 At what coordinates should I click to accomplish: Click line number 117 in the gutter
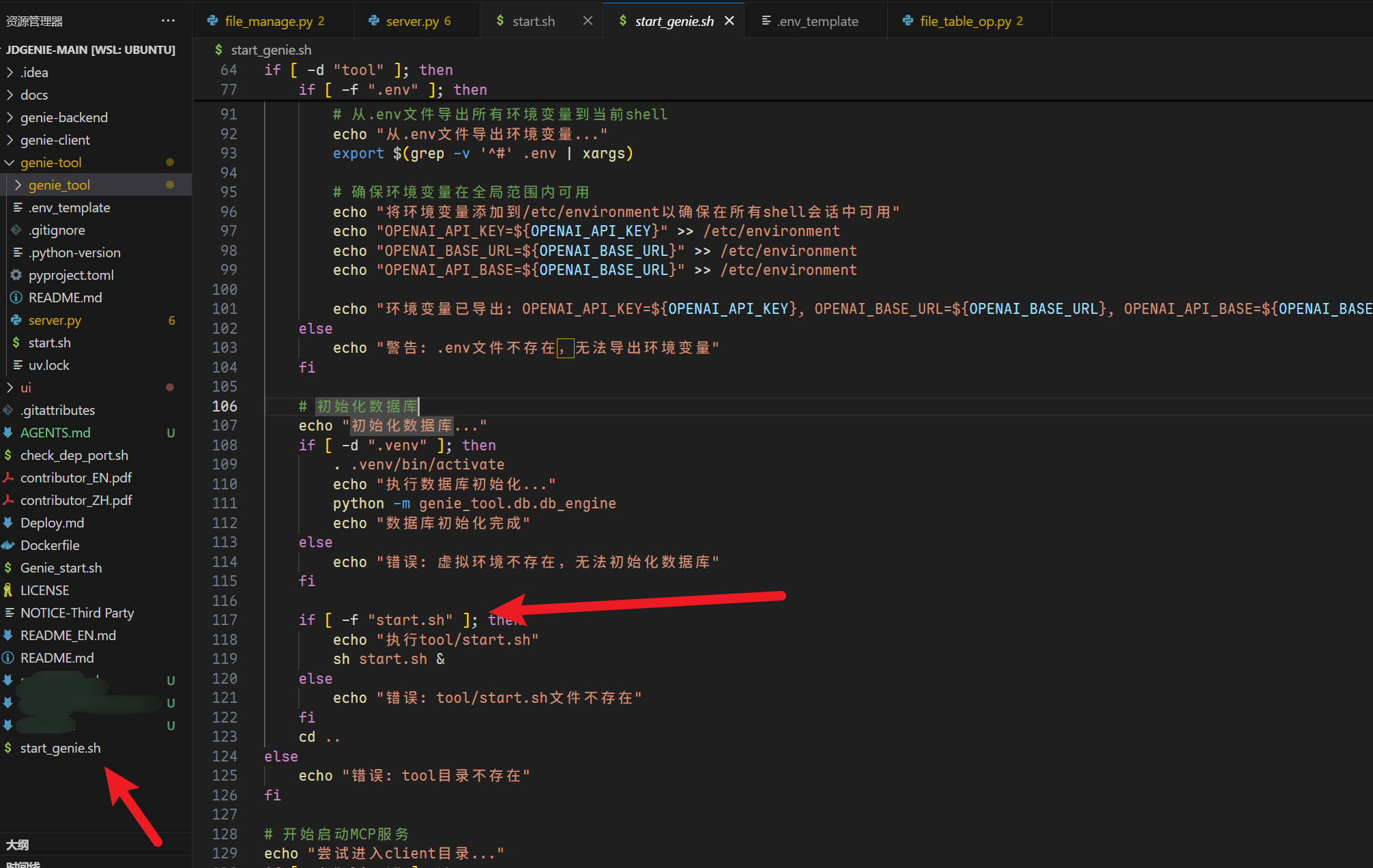(225, 620)
